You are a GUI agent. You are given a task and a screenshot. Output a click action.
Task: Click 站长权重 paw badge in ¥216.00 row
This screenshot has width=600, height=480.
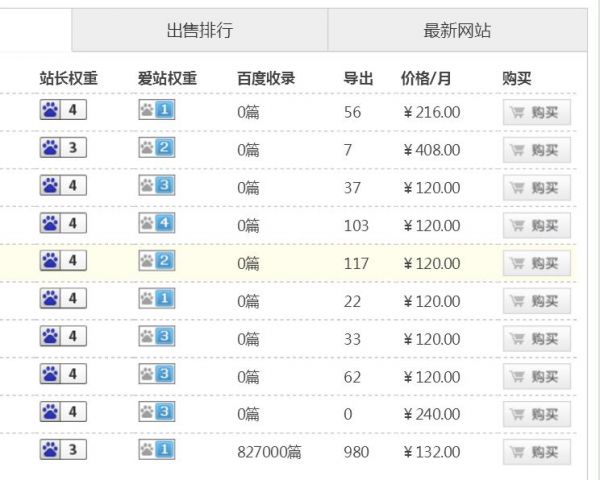tap(63, 111)
